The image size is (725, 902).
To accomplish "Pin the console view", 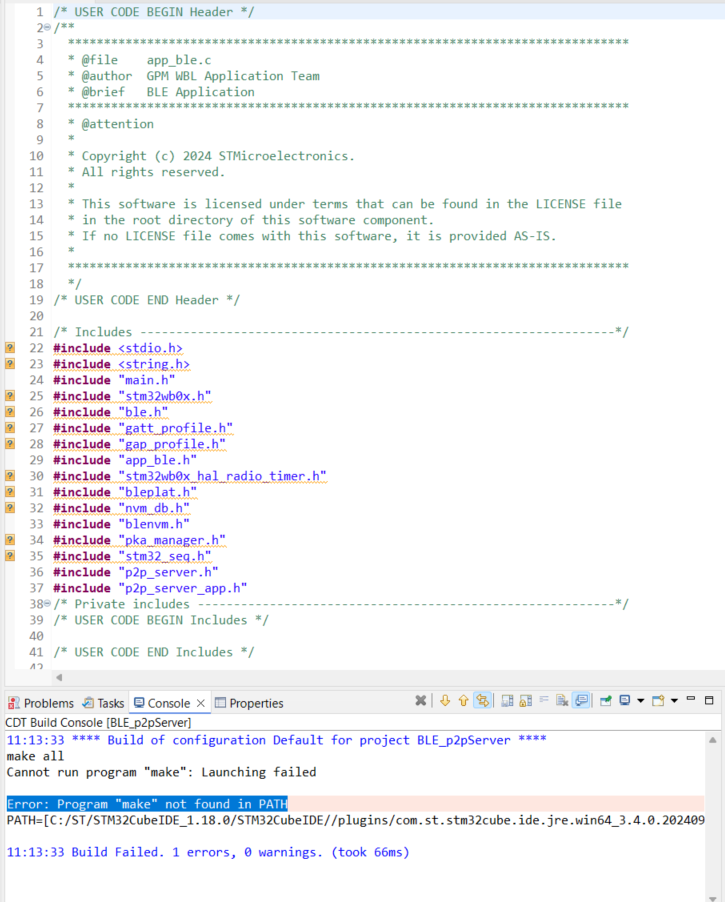I will pos(605,701).
